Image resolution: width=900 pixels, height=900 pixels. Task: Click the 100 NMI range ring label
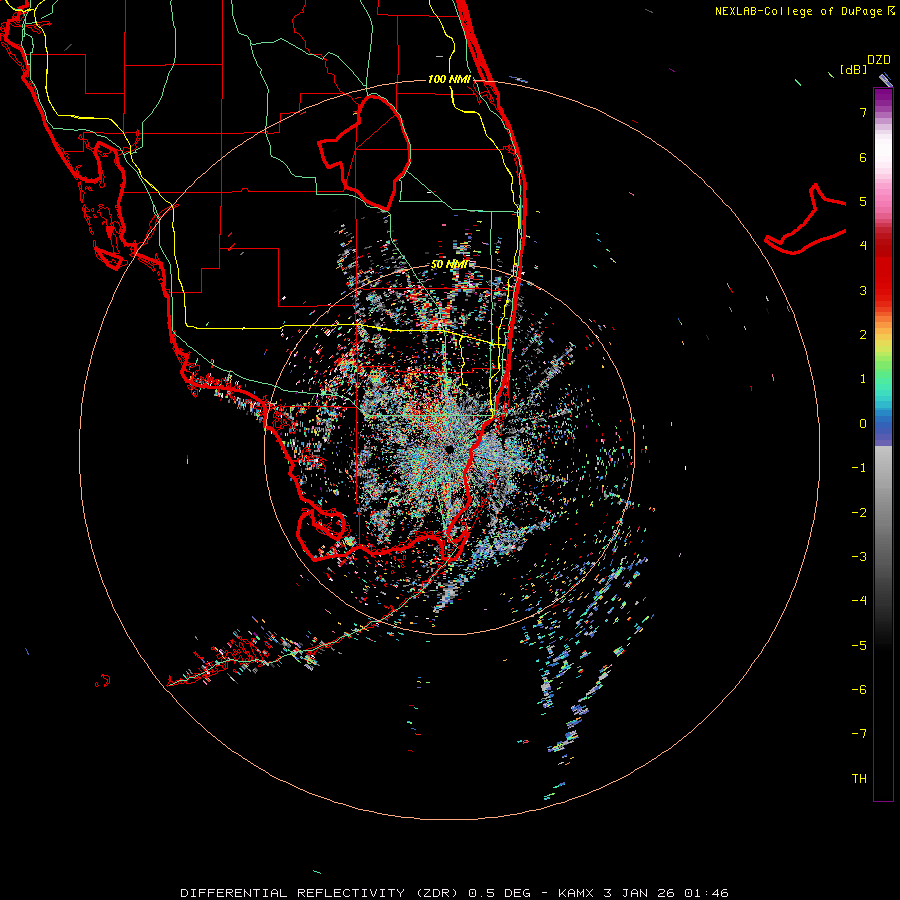[x=449, y=79]
